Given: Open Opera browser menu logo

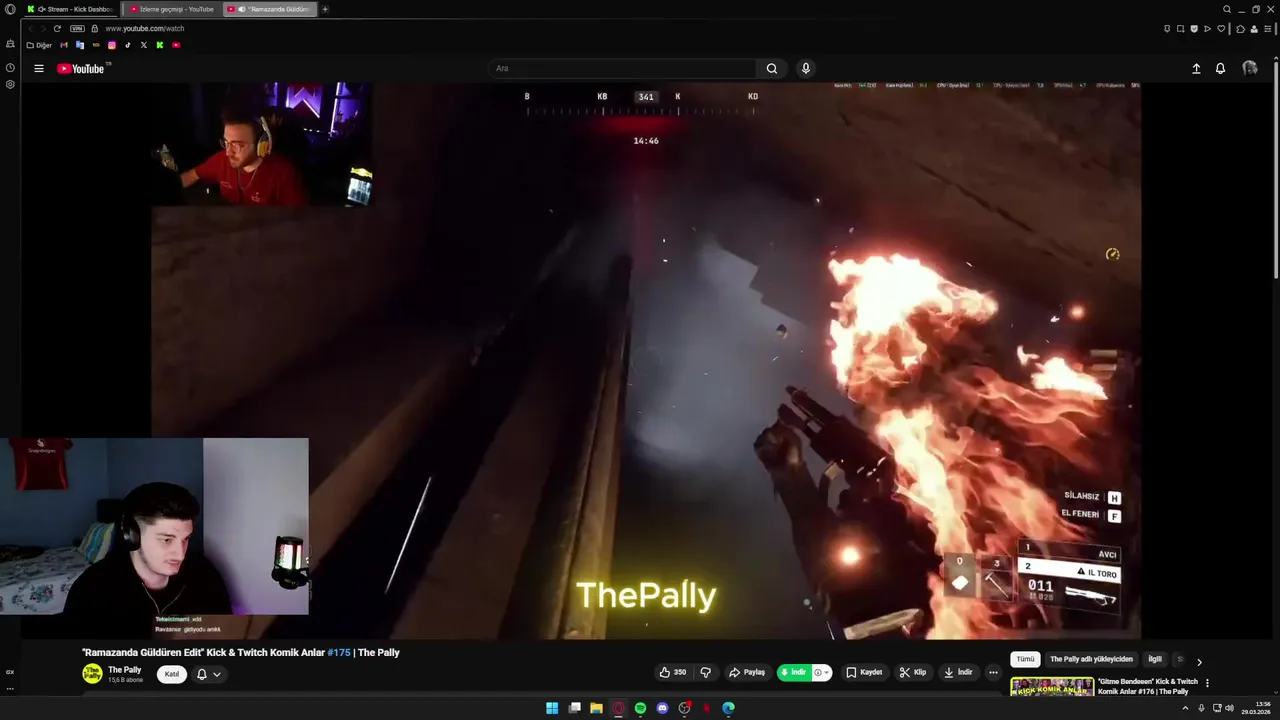Looking at the screenshot, I should 10,9.
